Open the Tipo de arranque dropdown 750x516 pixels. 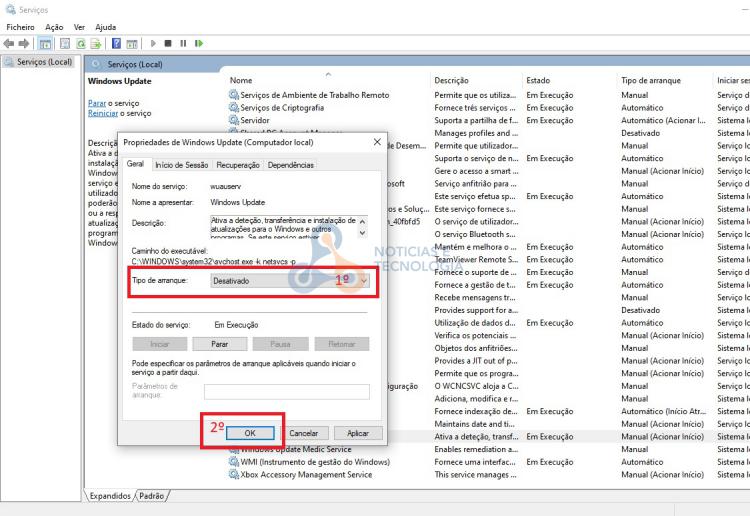pyautogui.click(x=290, y=281)
